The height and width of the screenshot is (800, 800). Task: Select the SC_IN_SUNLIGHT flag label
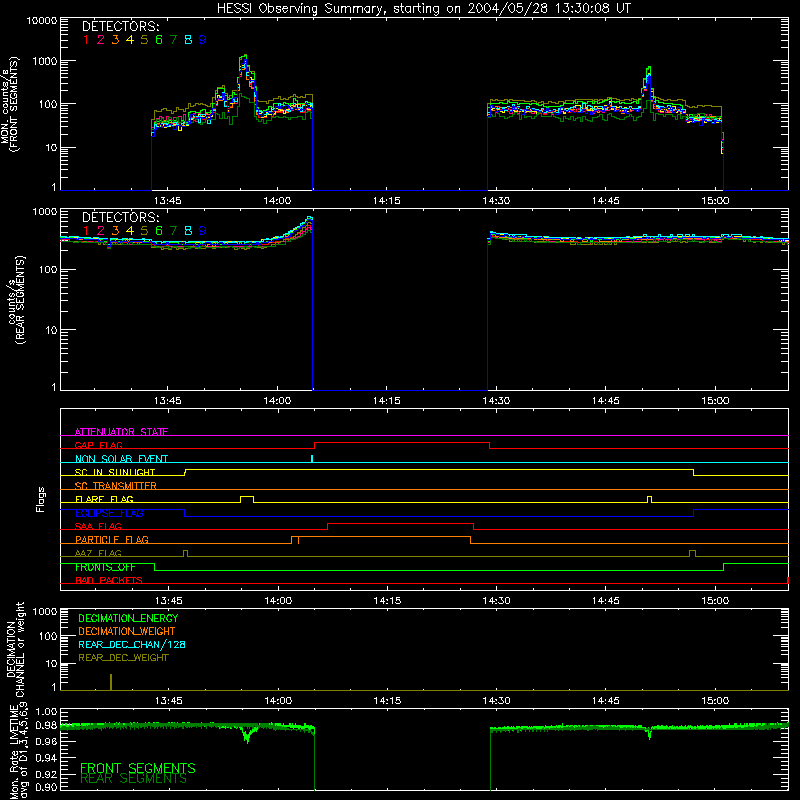point(115,472)
